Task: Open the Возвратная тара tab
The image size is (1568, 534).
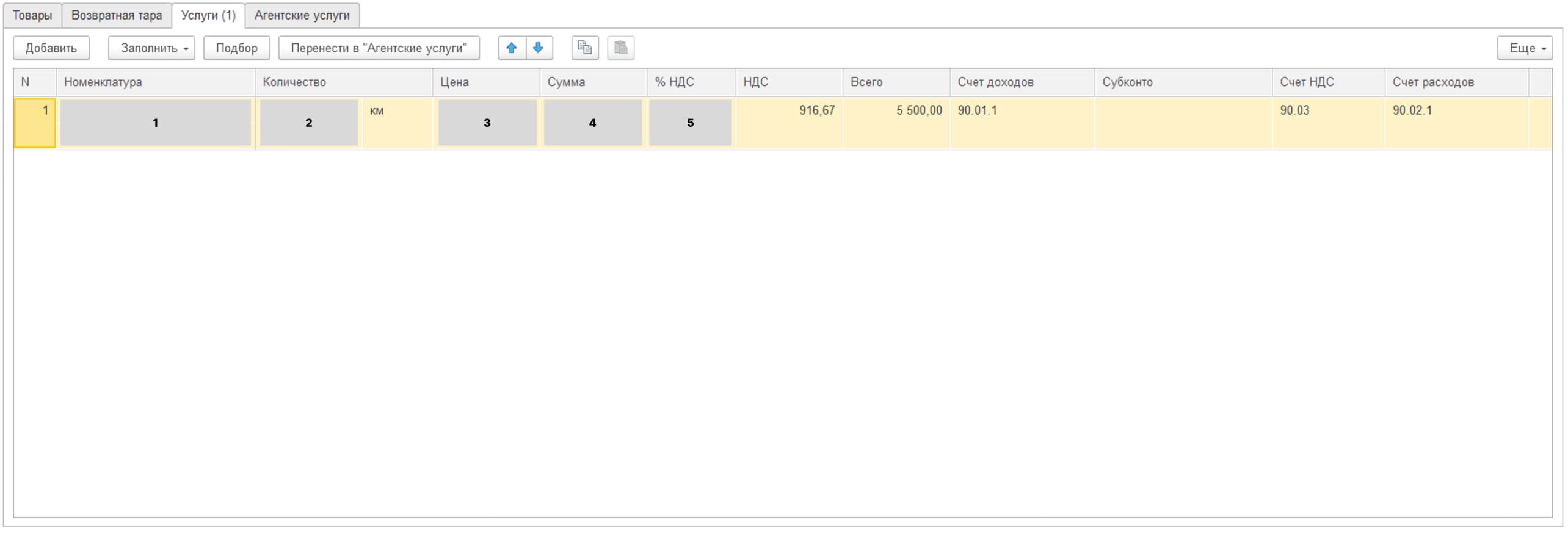Action: click(117, 15)
